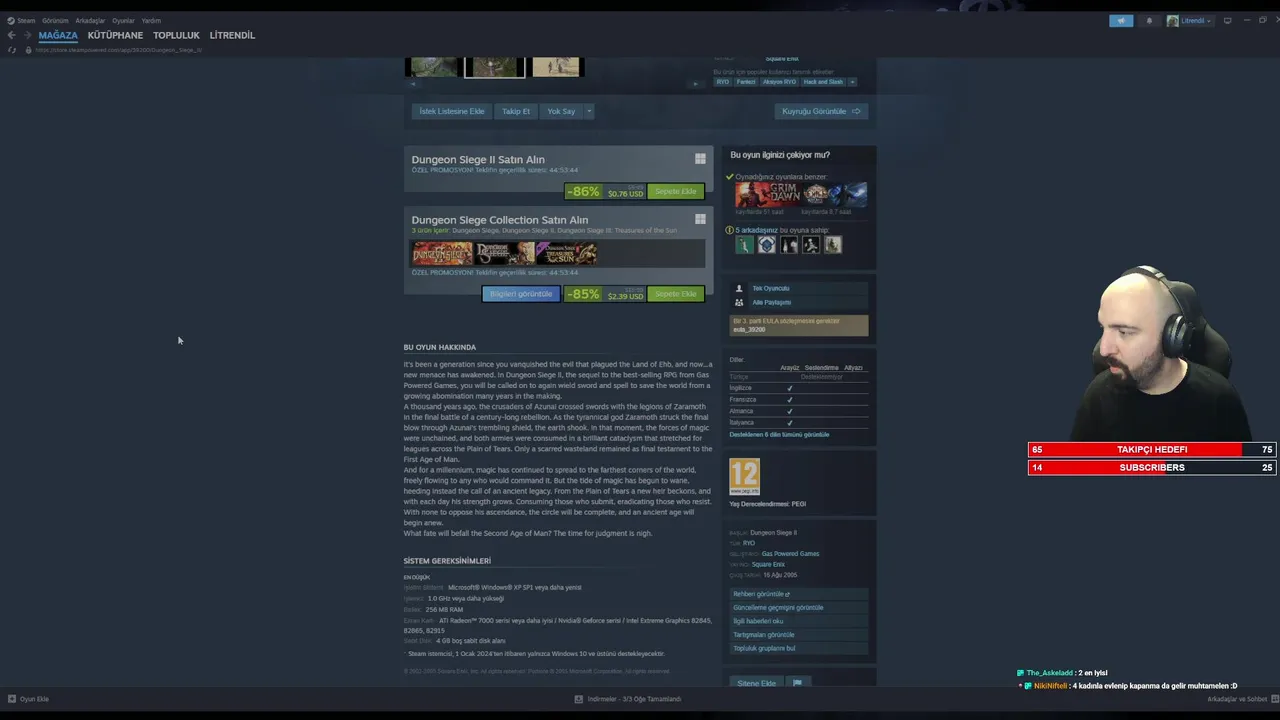Click the Square Enix publisher link
Image resolution: width=1280 pixels, height=720 pixels.
tap(768, 565)
